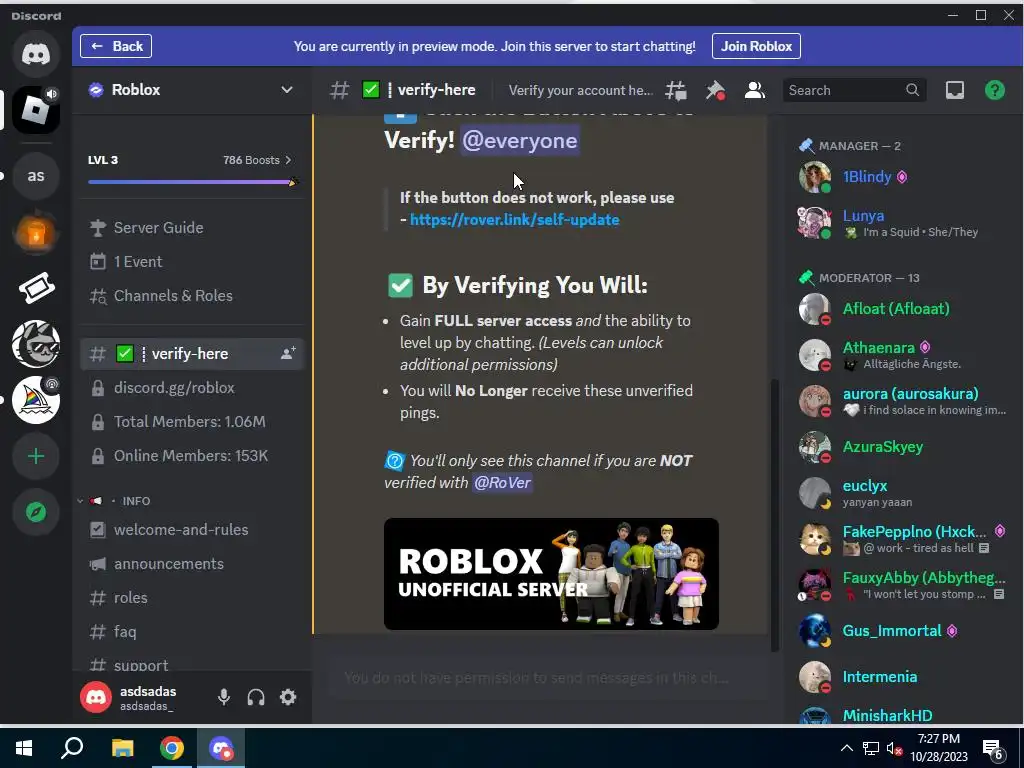
Task: Open User Settings gear icon
Action: pos(288,697)
